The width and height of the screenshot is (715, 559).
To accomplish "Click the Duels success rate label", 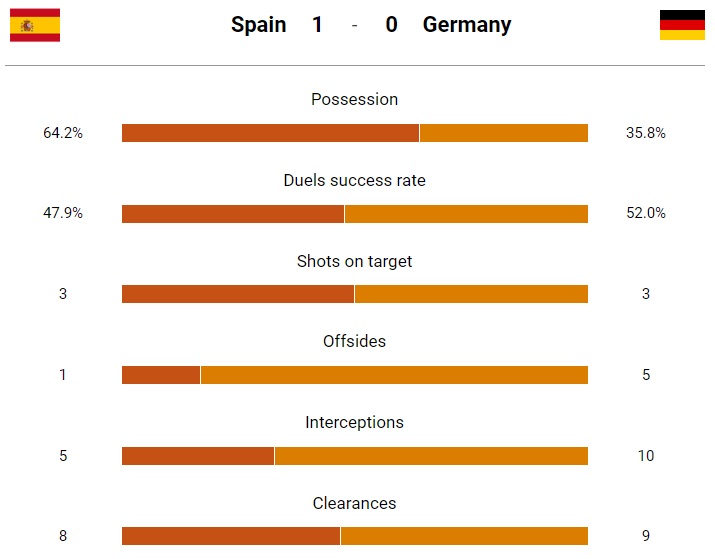I will point(354,180).
